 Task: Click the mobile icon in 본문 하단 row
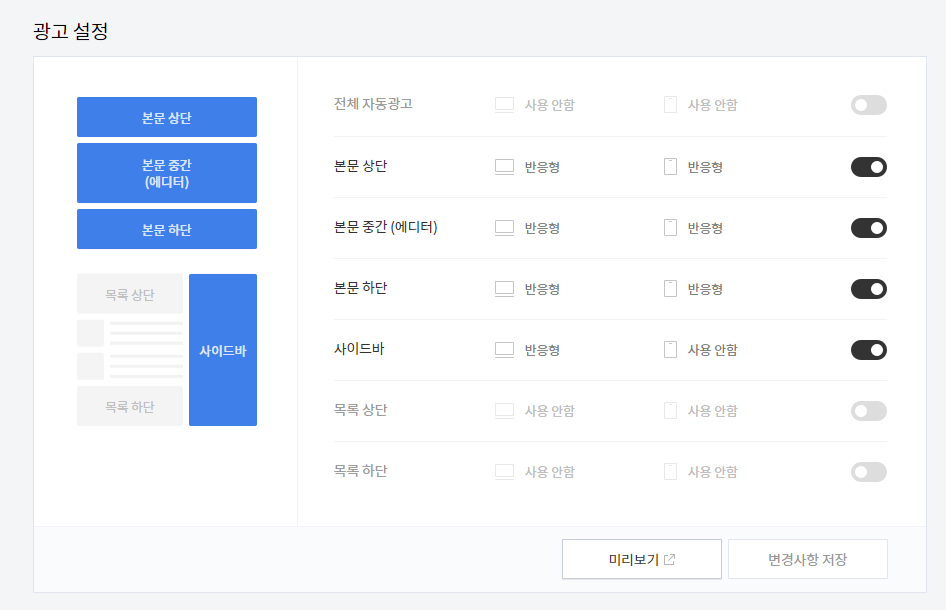click(670, 288)
